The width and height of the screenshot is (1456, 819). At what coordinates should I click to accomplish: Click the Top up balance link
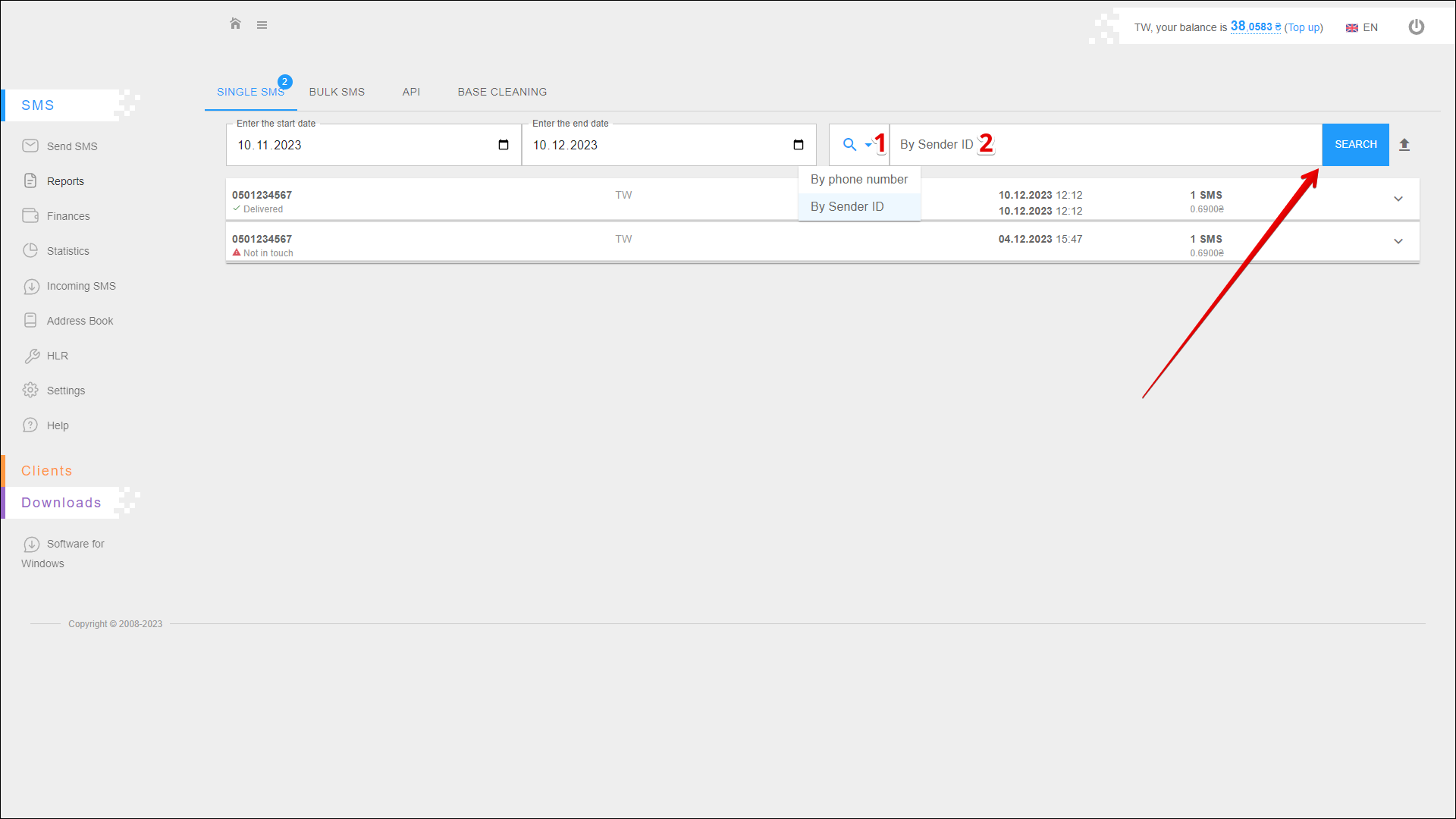coord(1304,28)
